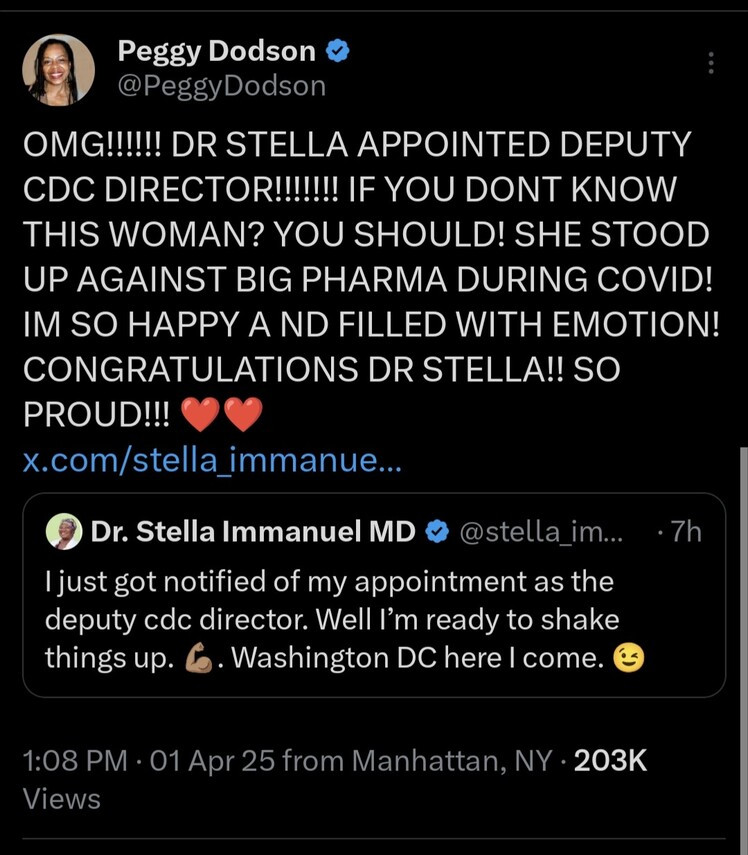
Task: Click verified badge beside Peggy Dodson
Action: pos(338,50)
